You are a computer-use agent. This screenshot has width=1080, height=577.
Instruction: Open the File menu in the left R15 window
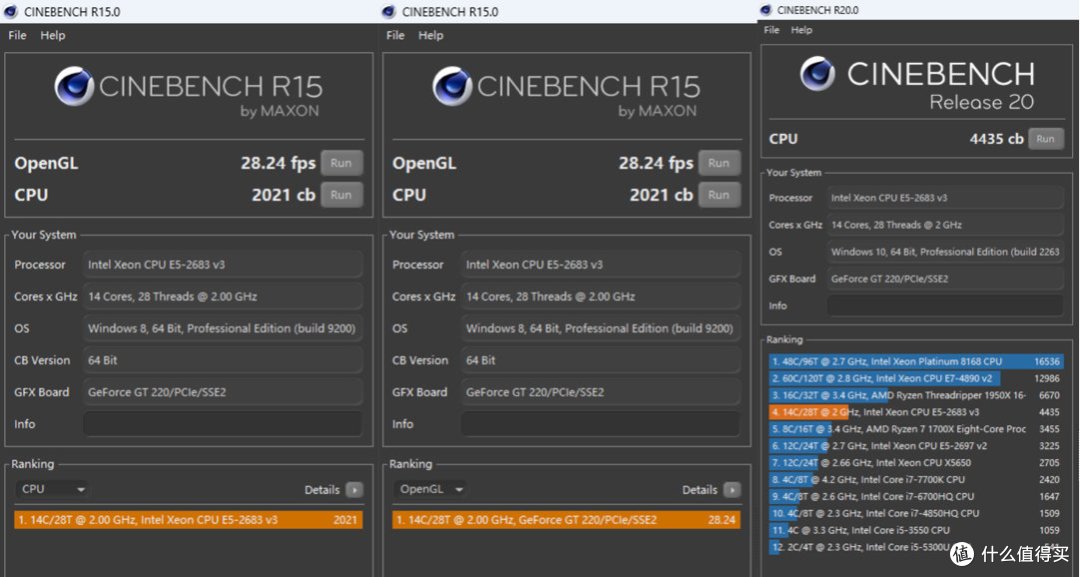pyautogui.click(x=17, y=35)
